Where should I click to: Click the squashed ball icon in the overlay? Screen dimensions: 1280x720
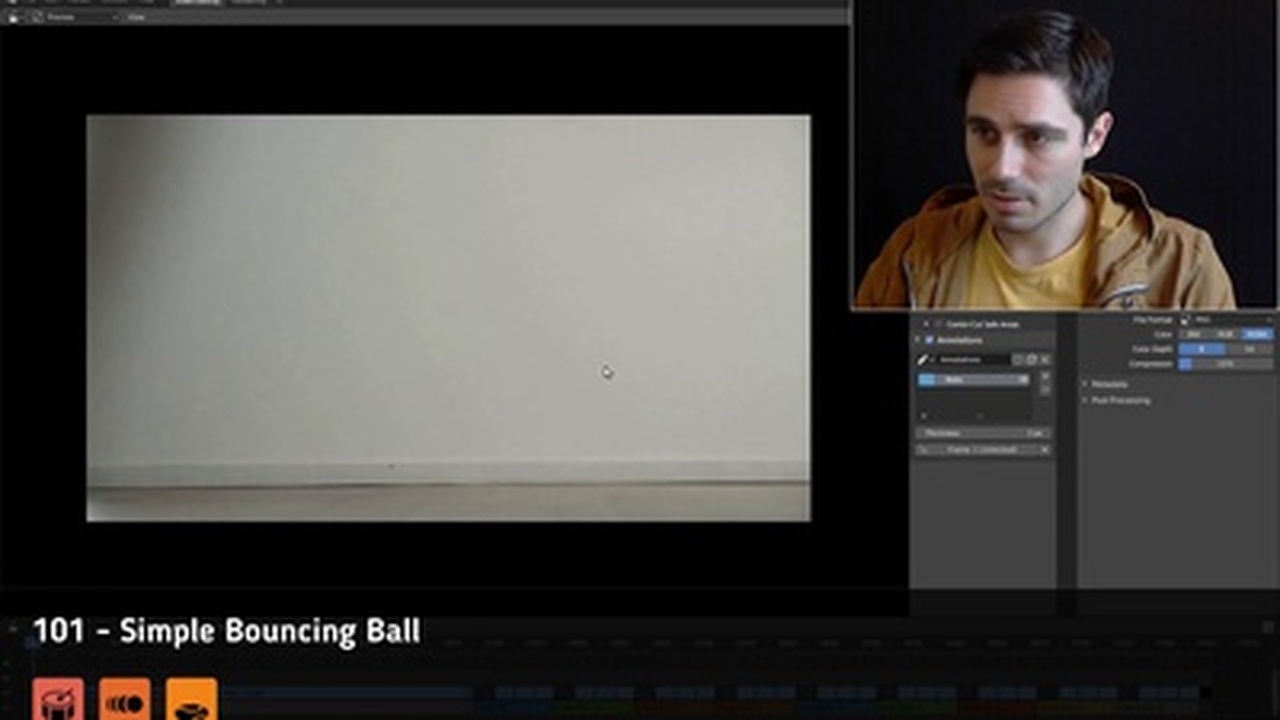tap(191, 699)
